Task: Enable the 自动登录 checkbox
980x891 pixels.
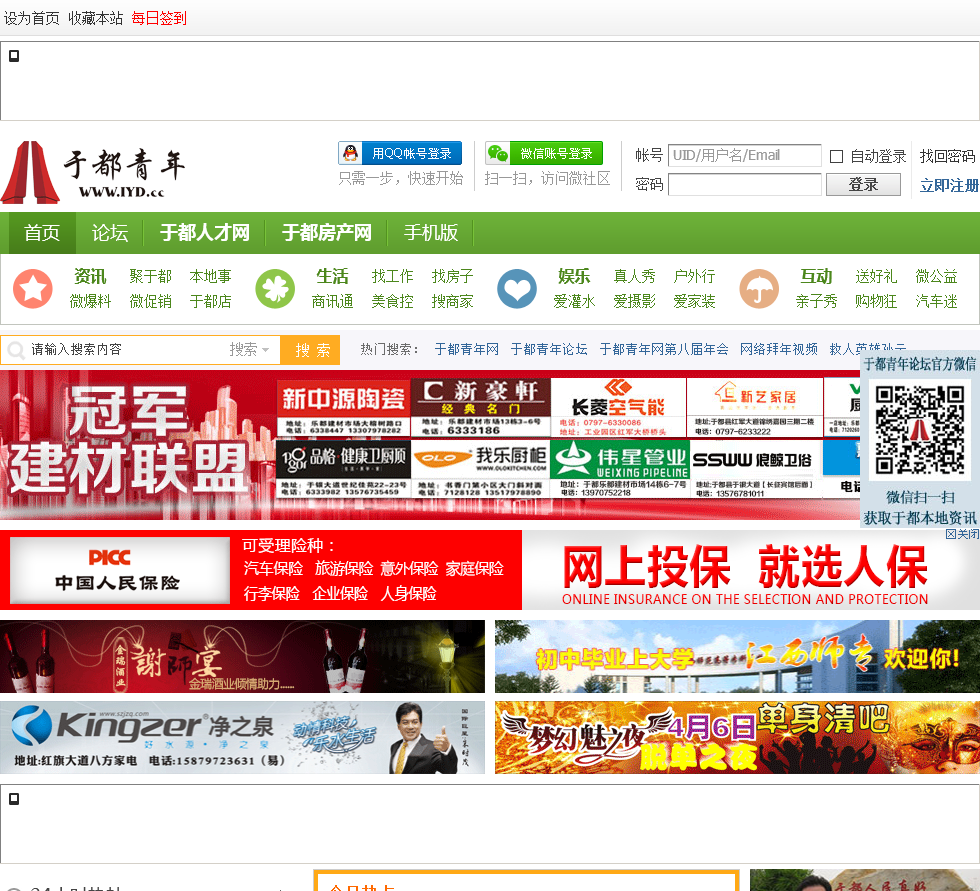Action: point(836,156)
